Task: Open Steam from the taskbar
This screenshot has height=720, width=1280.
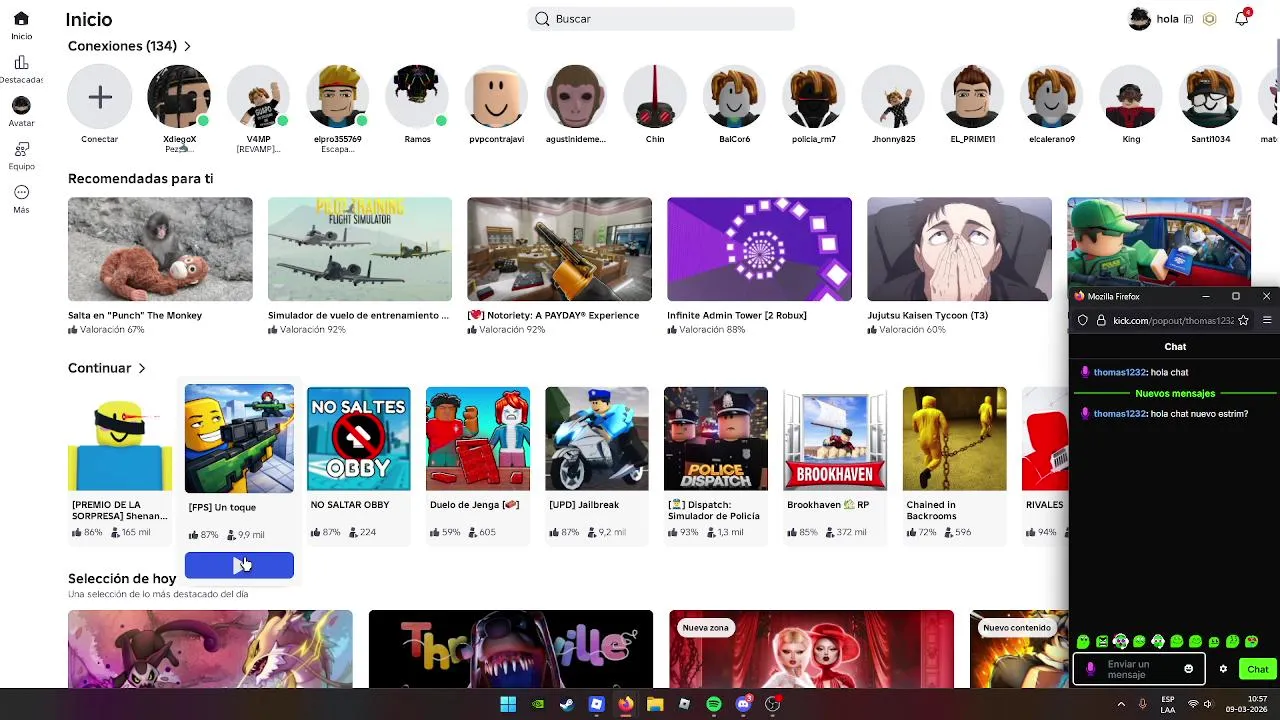Action: [x=567, y=704]
